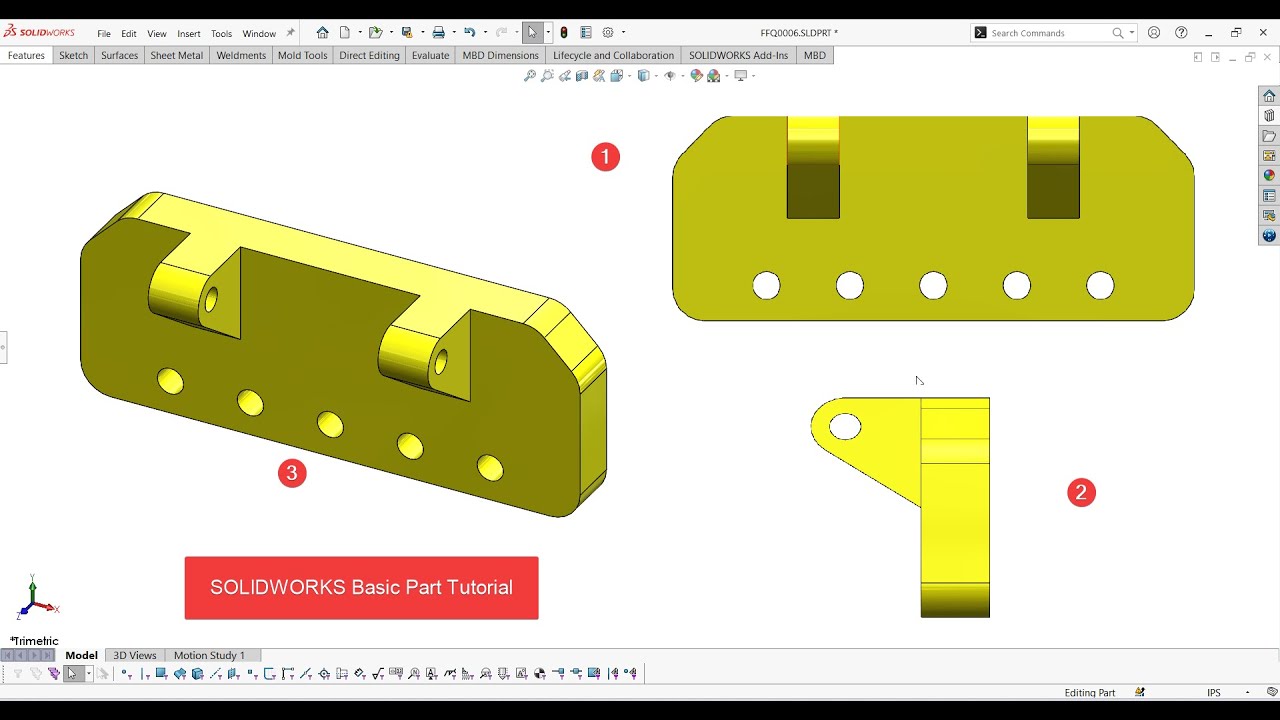Open File Properties icon next to Rebuild
The image size is (1280, 720).
(586, 33)
